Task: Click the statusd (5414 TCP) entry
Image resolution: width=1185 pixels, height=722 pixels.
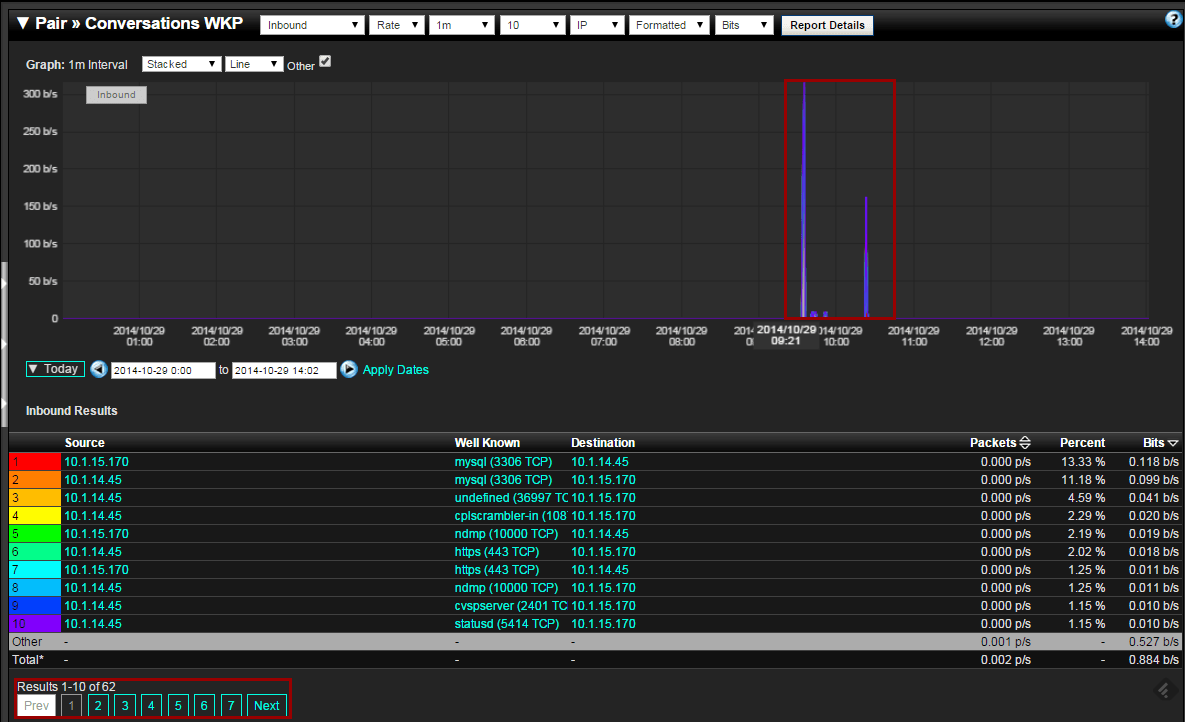Action: (506, 624)
